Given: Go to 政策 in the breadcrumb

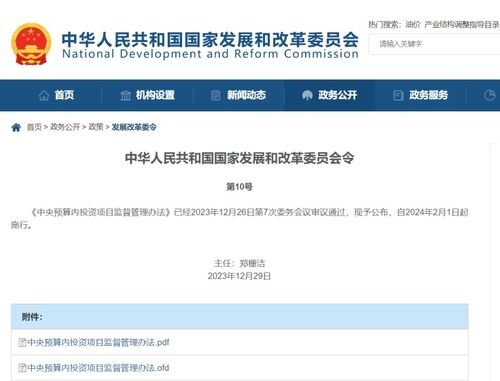Looking at the screenshot, I should [96, 127].
